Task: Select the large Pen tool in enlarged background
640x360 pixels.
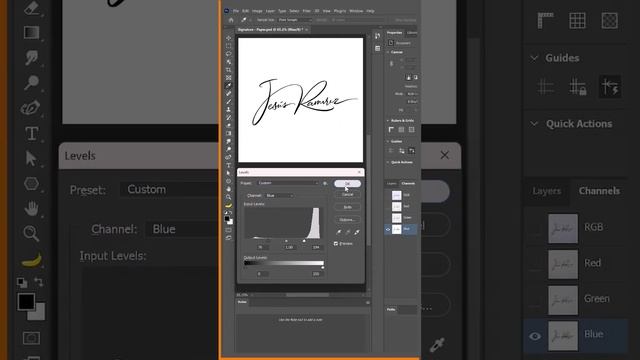Action: tap(31, 108)
